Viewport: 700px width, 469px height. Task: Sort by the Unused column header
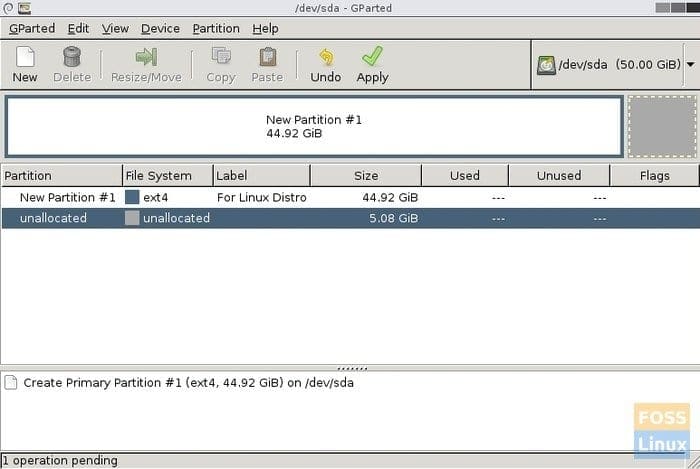pyautogui.click(x=559, y=175)
